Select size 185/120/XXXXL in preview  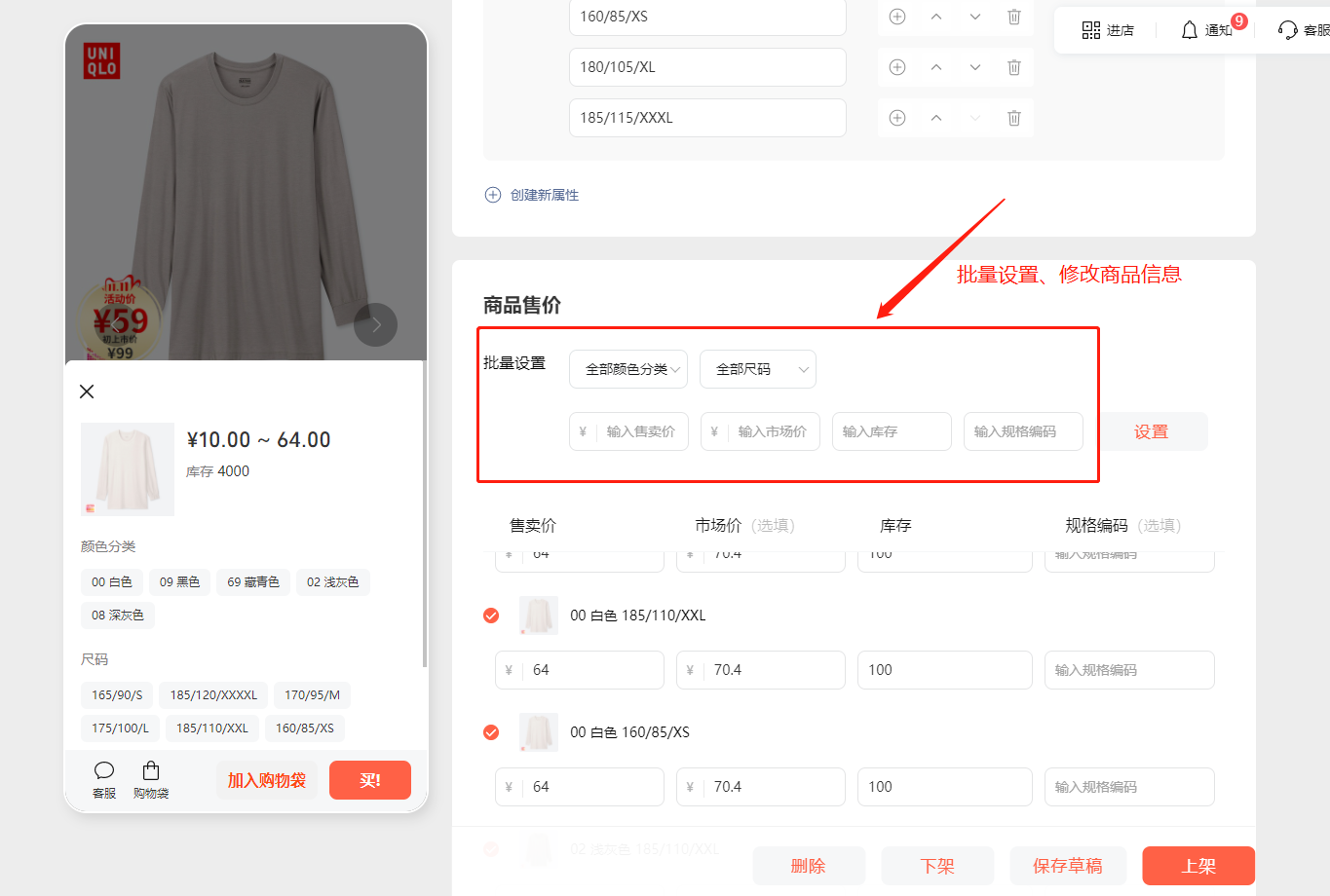[213, 695]
